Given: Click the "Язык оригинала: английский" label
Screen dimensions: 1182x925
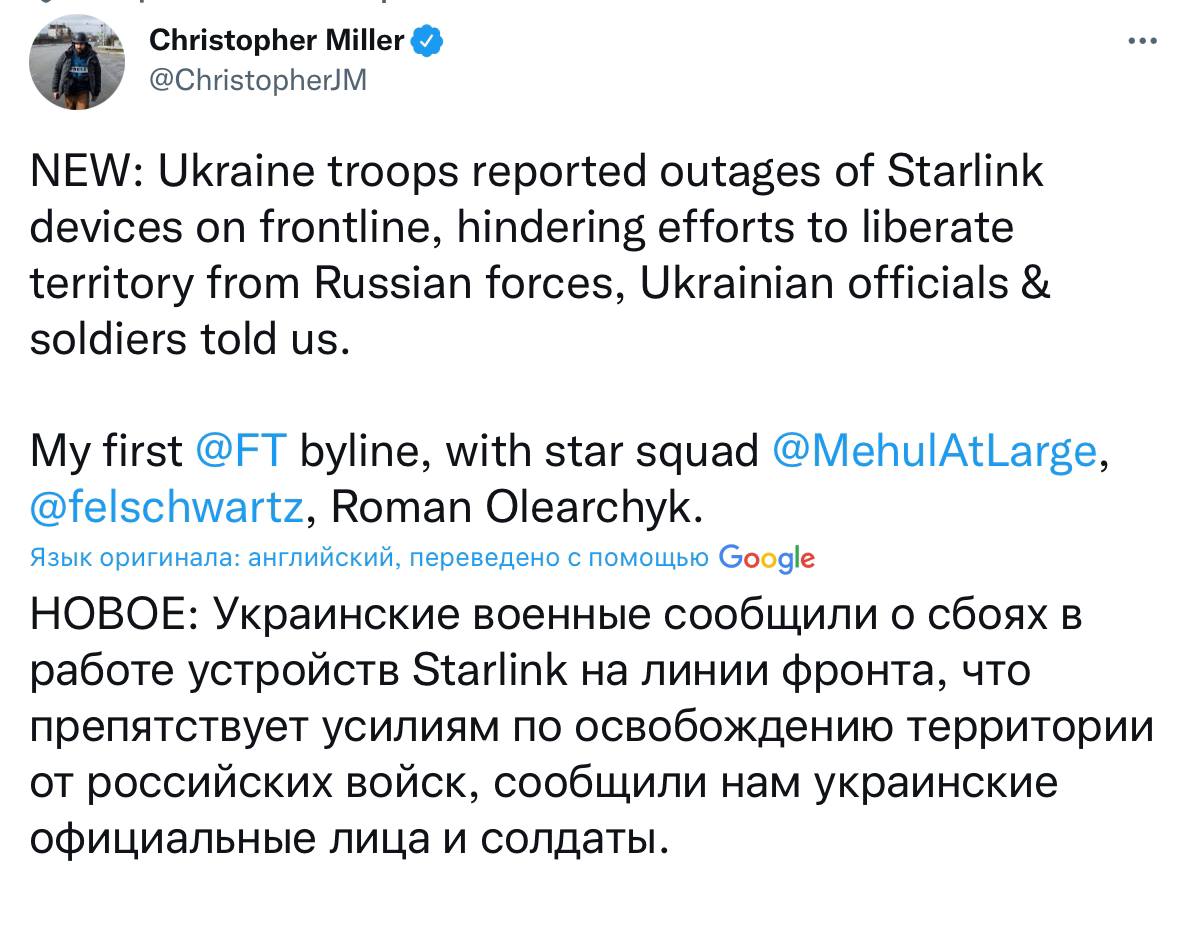Looking at the screenshot, I should [212, 558].
